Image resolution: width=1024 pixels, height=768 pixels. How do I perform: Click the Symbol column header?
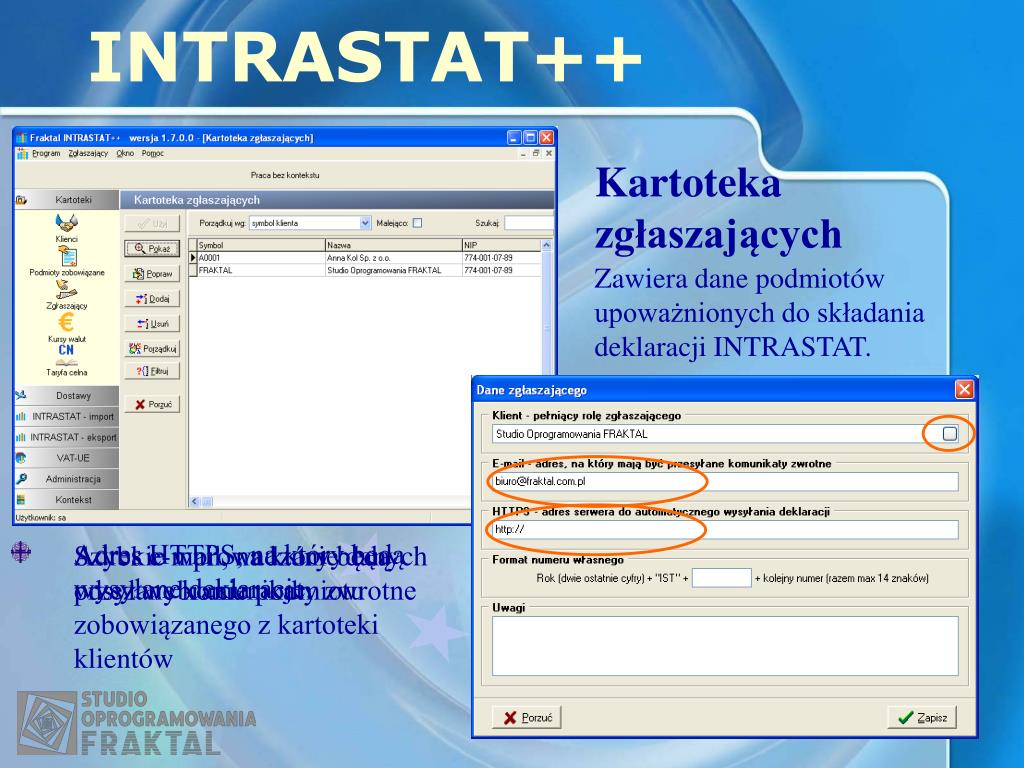(x=261, y=246)
